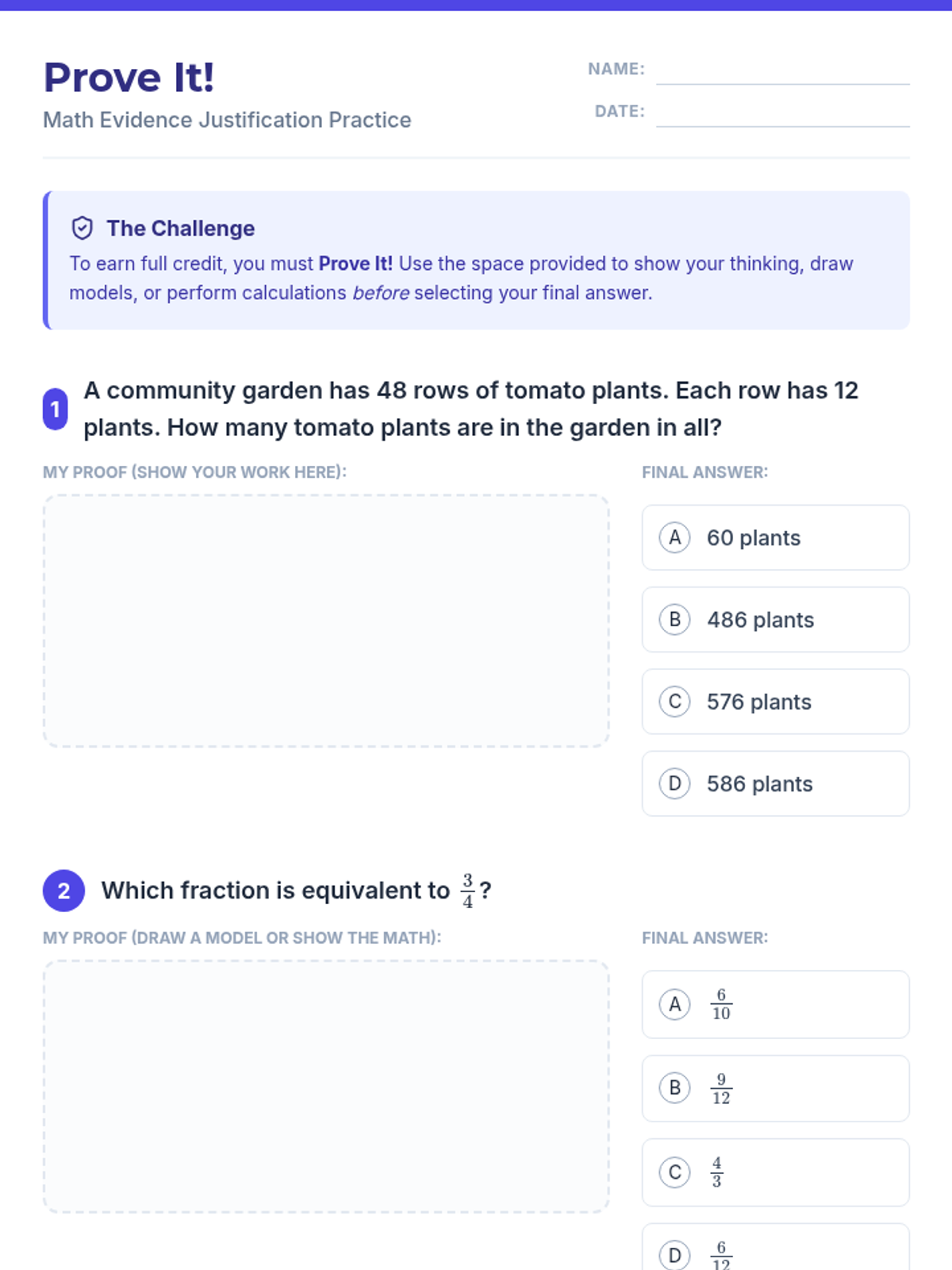Image resolution: width=952 pixels, height=1270 pixels.
Task: Click the Name input line
Action: coord(782,71)
